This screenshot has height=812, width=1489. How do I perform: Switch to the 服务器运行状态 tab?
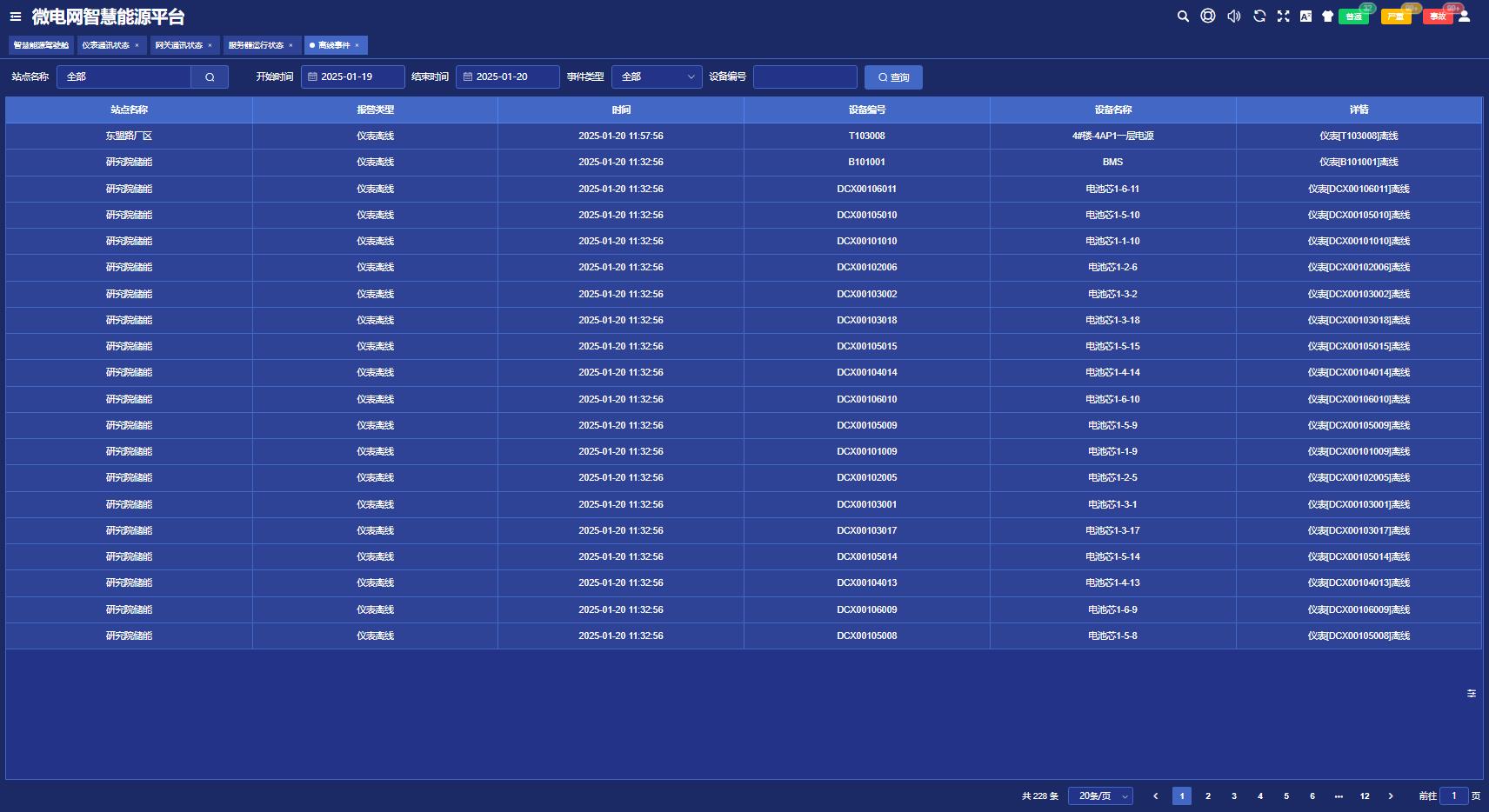256,45
